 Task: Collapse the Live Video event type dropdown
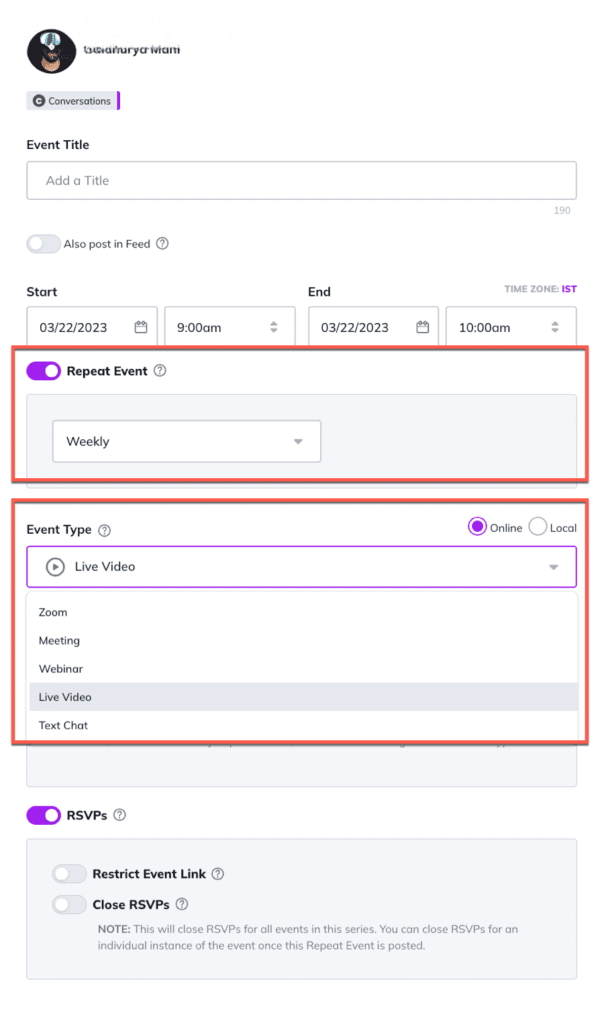[x=553, y=567]
